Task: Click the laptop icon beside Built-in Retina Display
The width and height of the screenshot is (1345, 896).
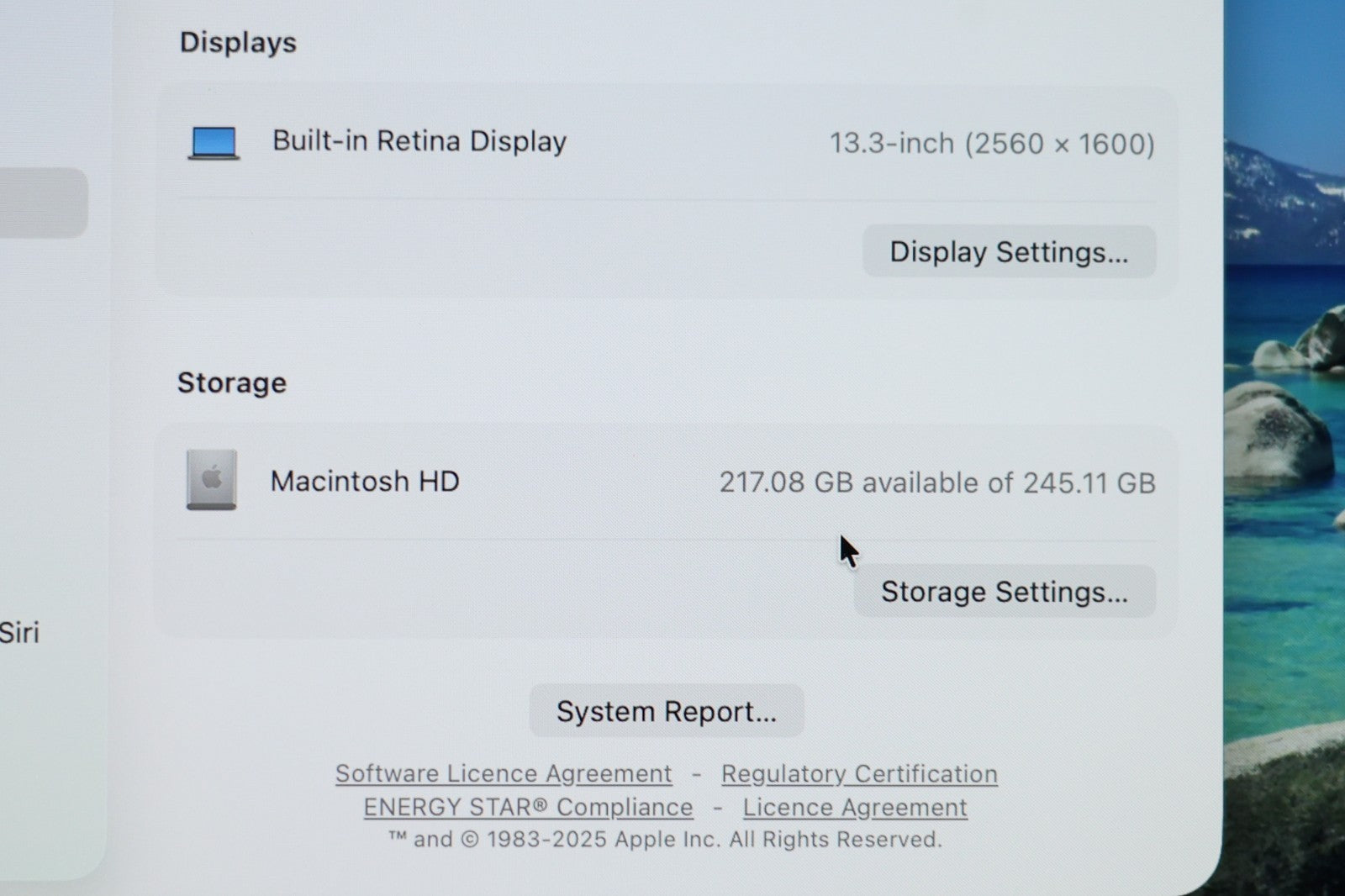Action: point(214,142)
